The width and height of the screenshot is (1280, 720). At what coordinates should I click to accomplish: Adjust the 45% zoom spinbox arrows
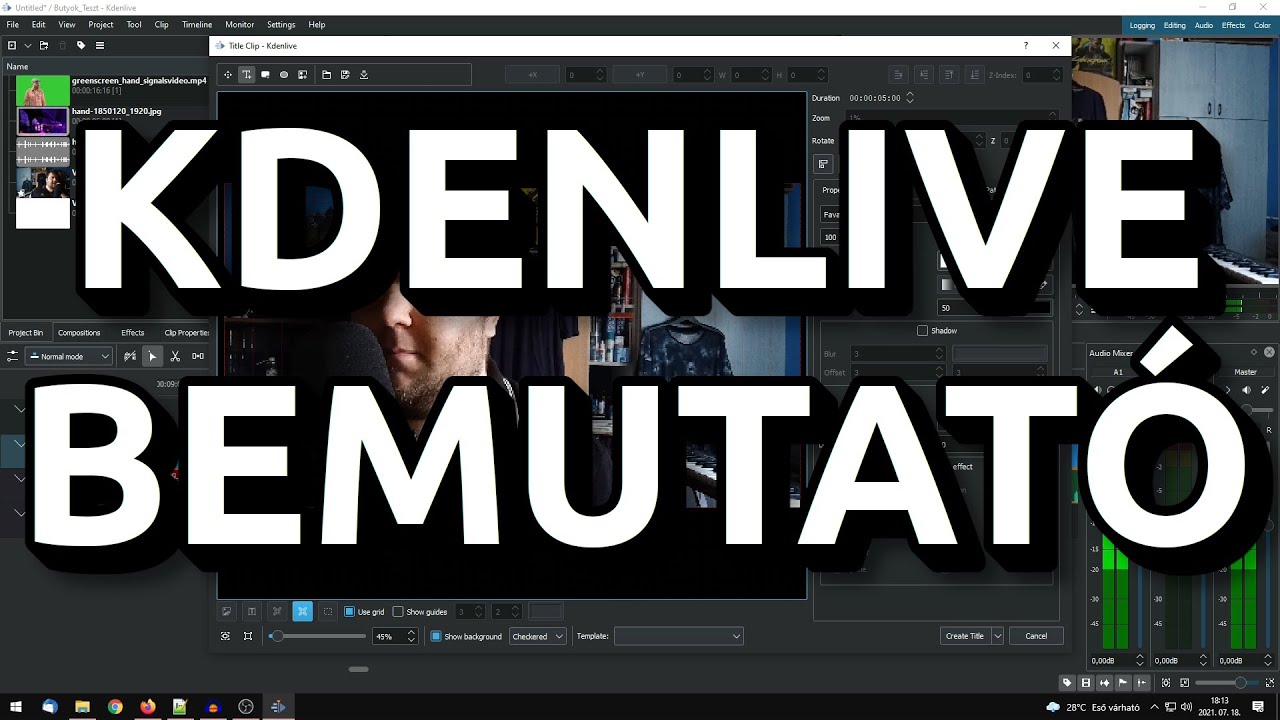(411, 636)
